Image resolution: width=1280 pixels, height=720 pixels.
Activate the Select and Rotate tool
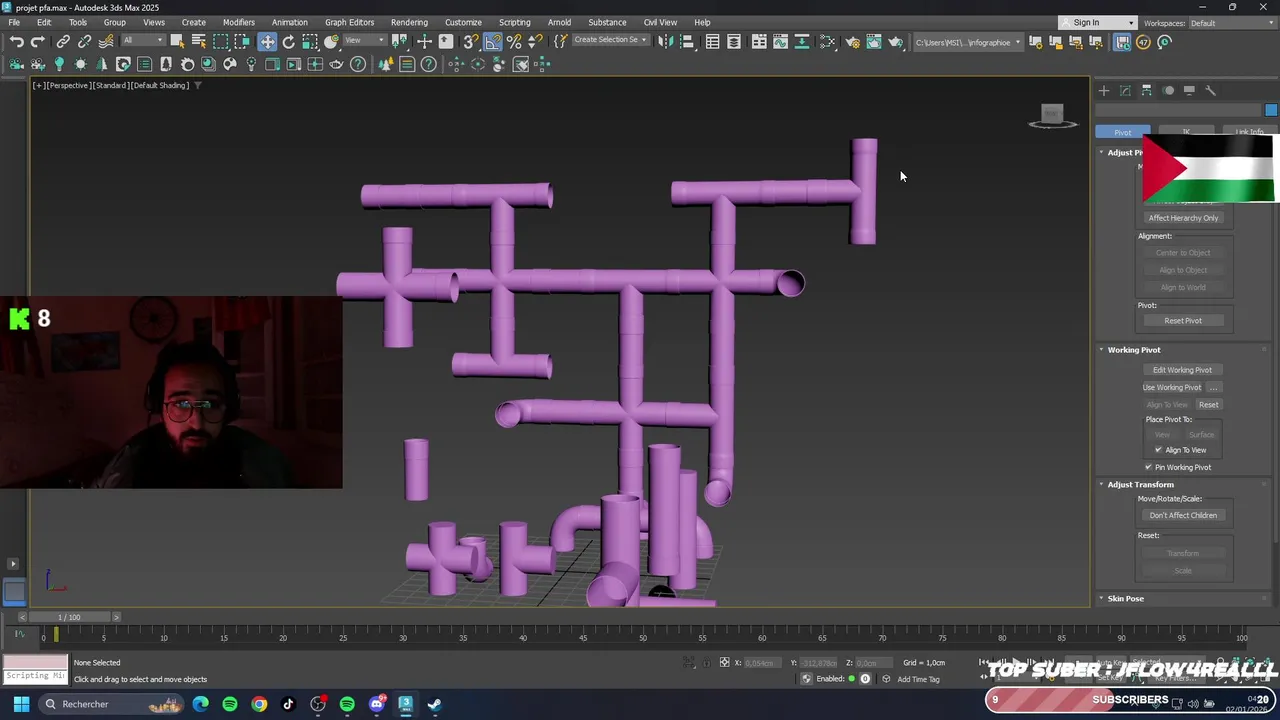(289, 42)
